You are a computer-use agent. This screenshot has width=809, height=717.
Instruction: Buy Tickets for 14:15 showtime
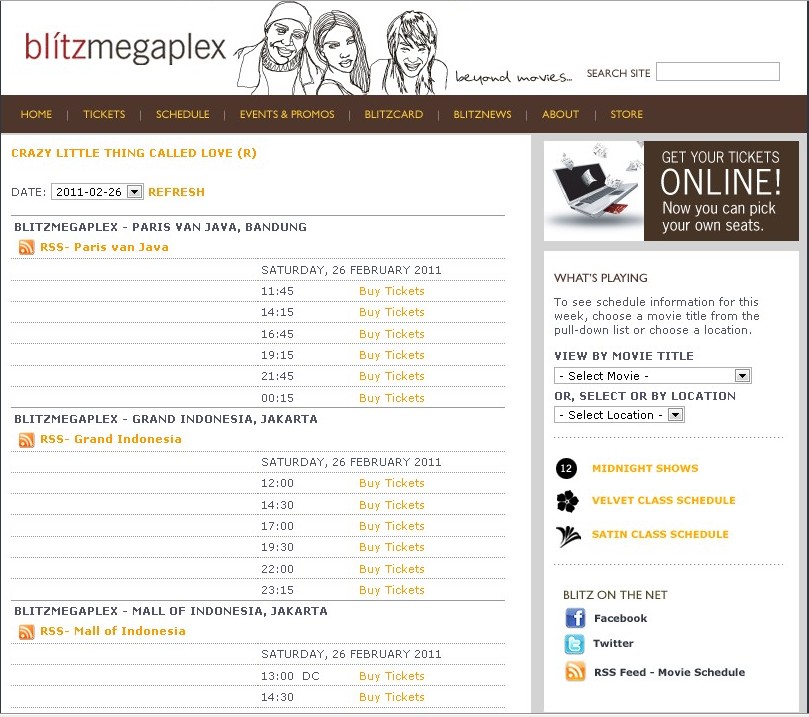click(x=392, y=313)
